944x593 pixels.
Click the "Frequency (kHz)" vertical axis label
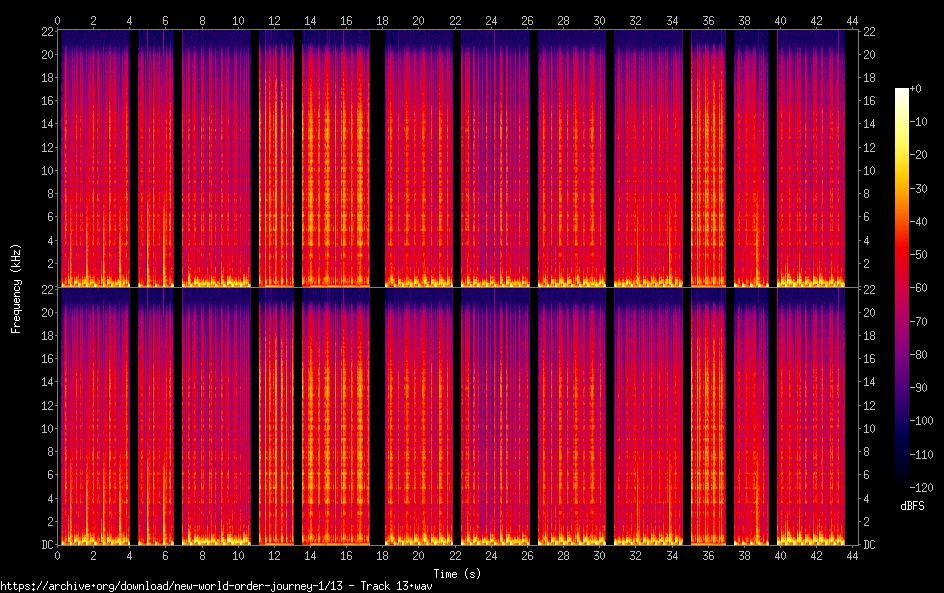(15, 288)
